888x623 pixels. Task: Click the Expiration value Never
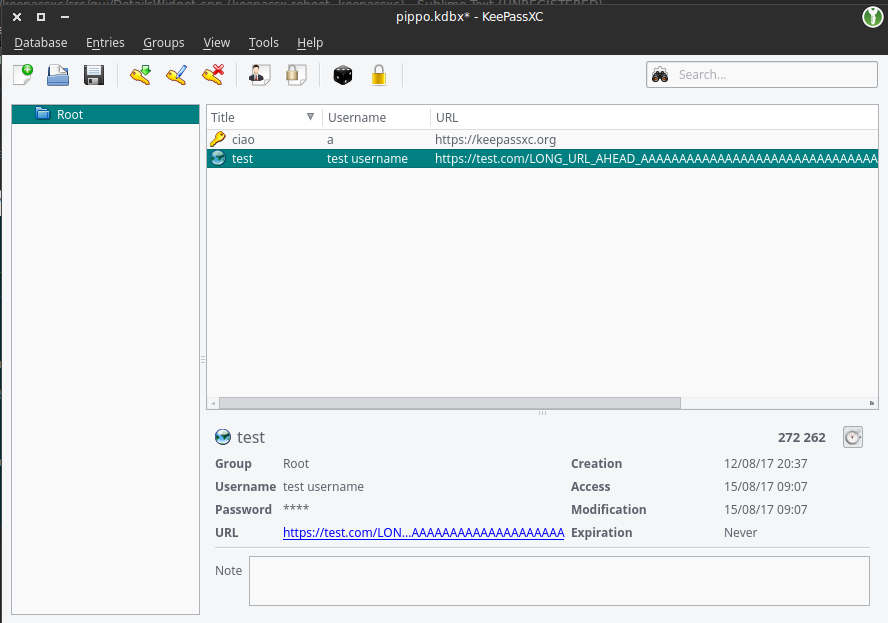pyautogui.click(x=740, y=532)
